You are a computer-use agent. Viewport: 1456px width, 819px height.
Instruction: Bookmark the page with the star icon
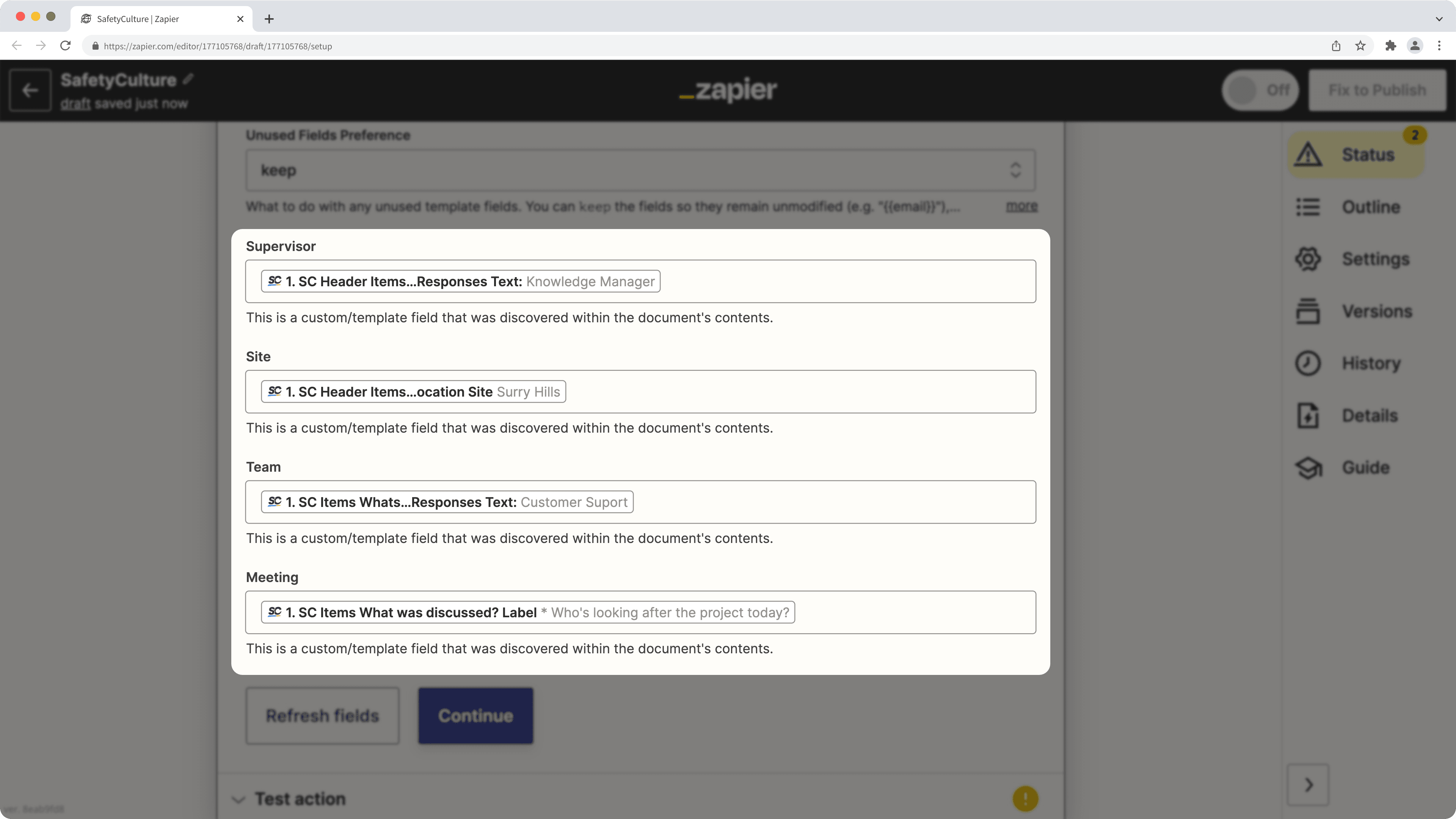tap(1360, 46)
